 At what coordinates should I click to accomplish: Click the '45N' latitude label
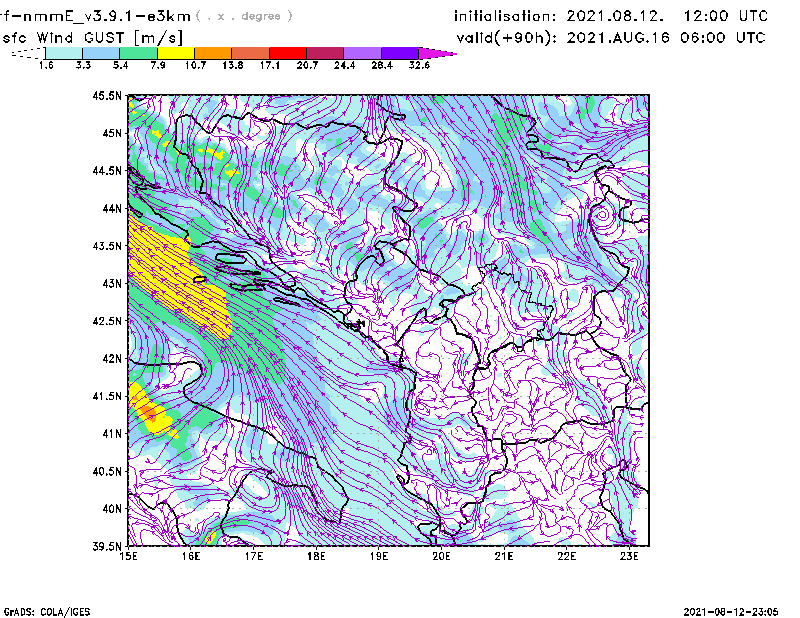click(112, 133)
